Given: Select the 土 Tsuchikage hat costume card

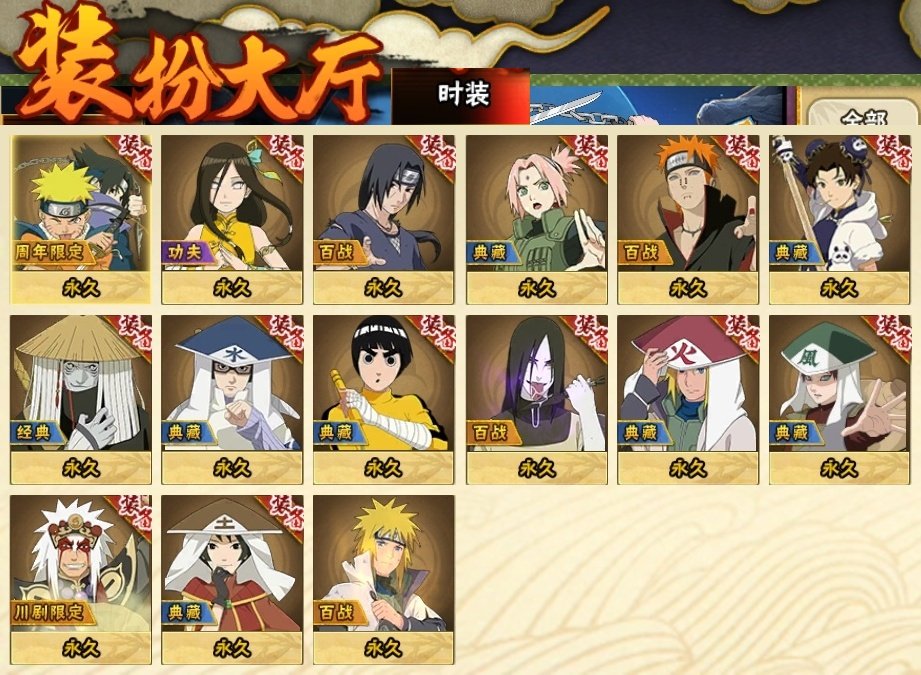Looking at the screenshot, I should point(232,580).
